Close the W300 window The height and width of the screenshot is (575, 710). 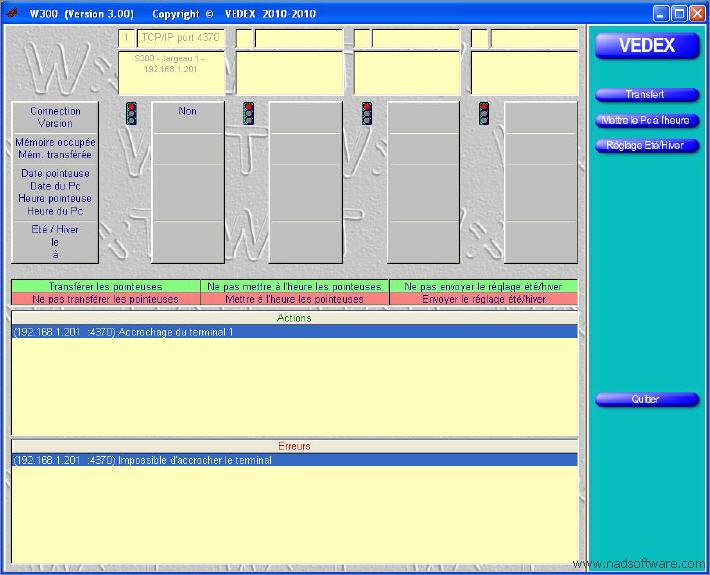(x=697, y=14)
